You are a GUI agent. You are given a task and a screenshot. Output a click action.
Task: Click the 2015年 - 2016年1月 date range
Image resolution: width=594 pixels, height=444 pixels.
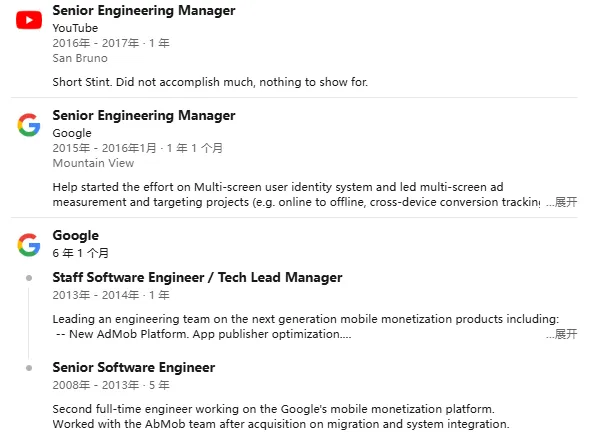pyautogui.click(x=104, y=148)
